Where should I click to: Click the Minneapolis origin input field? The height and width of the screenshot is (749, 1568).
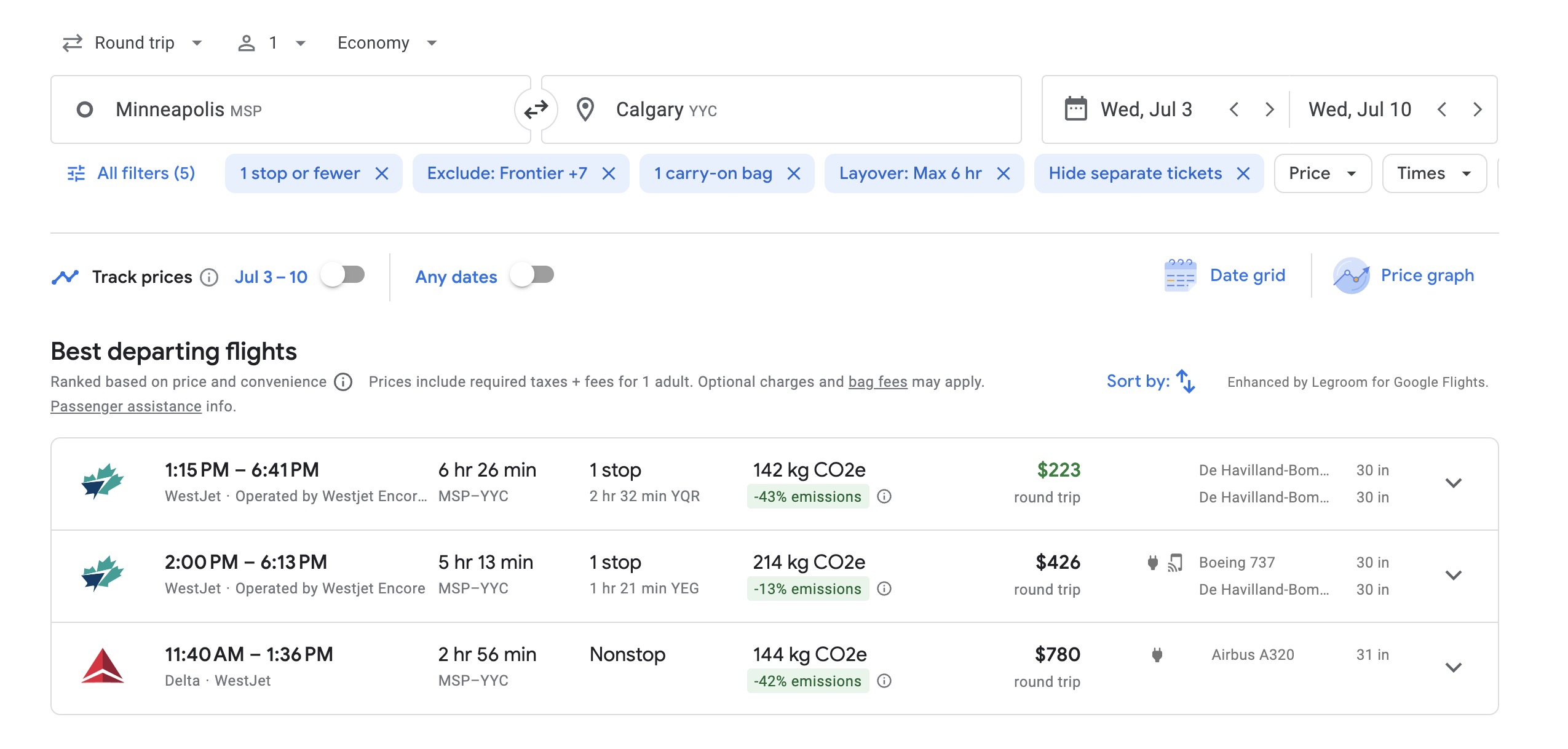coord(246,109)
